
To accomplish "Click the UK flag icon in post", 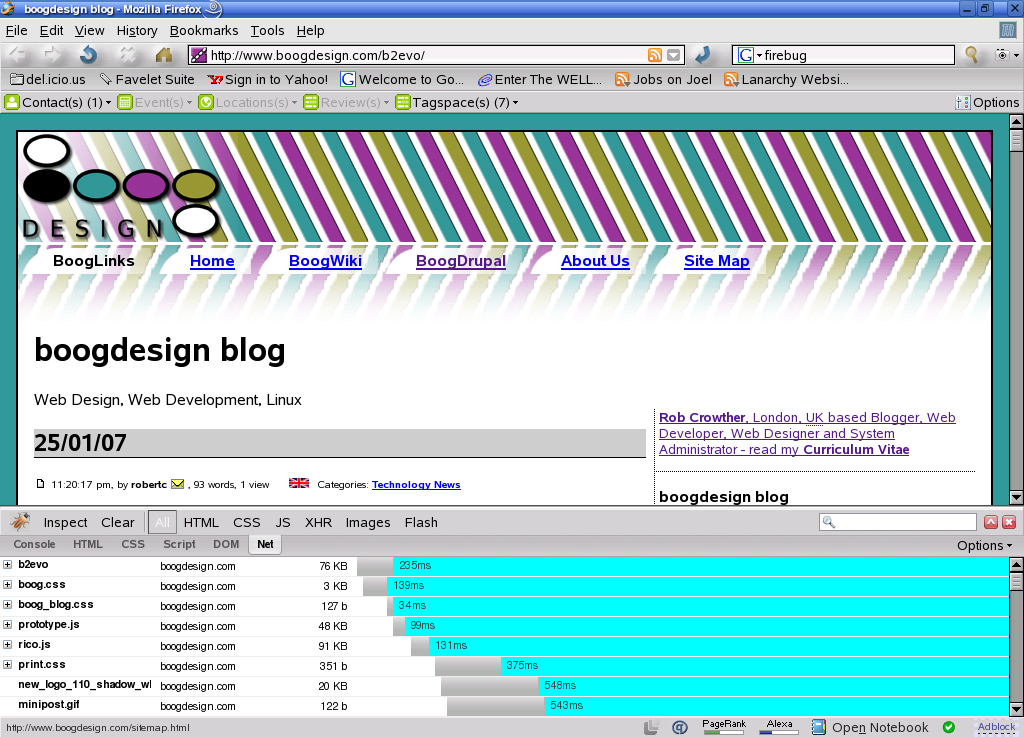I will click(299, 483).
